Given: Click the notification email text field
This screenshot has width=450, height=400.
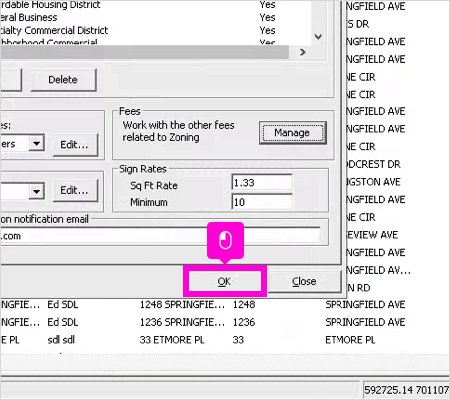Looking at the screenshot, I should [160, 236].
